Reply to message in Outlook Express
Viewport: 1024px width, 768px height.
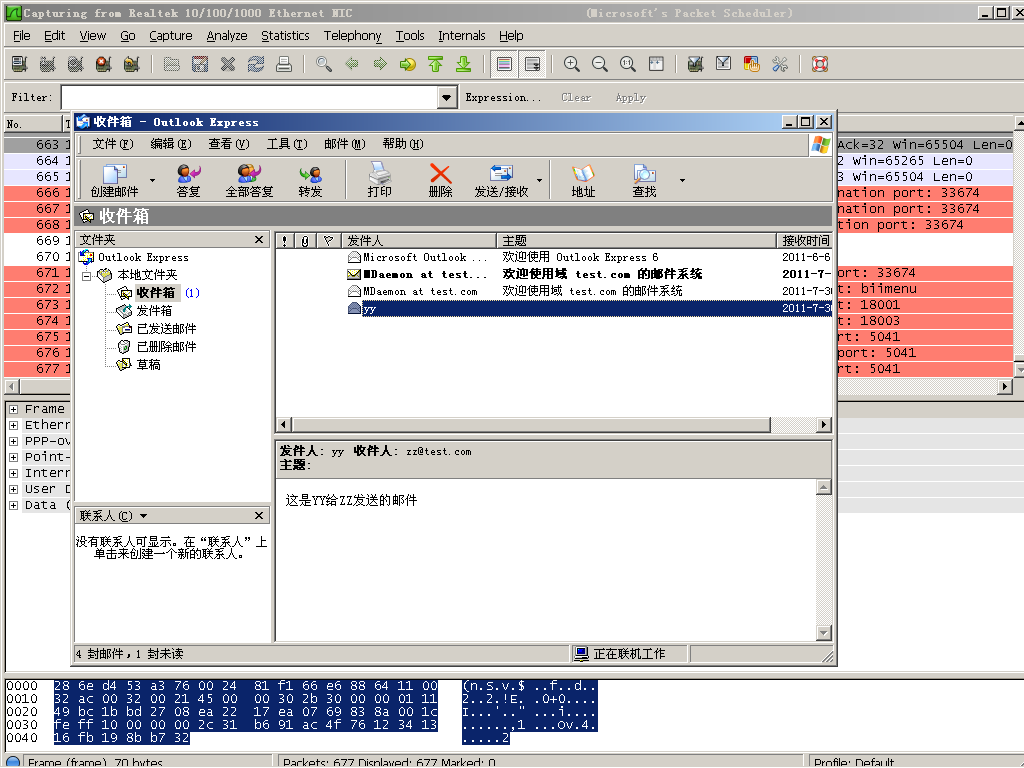point(188,180)
